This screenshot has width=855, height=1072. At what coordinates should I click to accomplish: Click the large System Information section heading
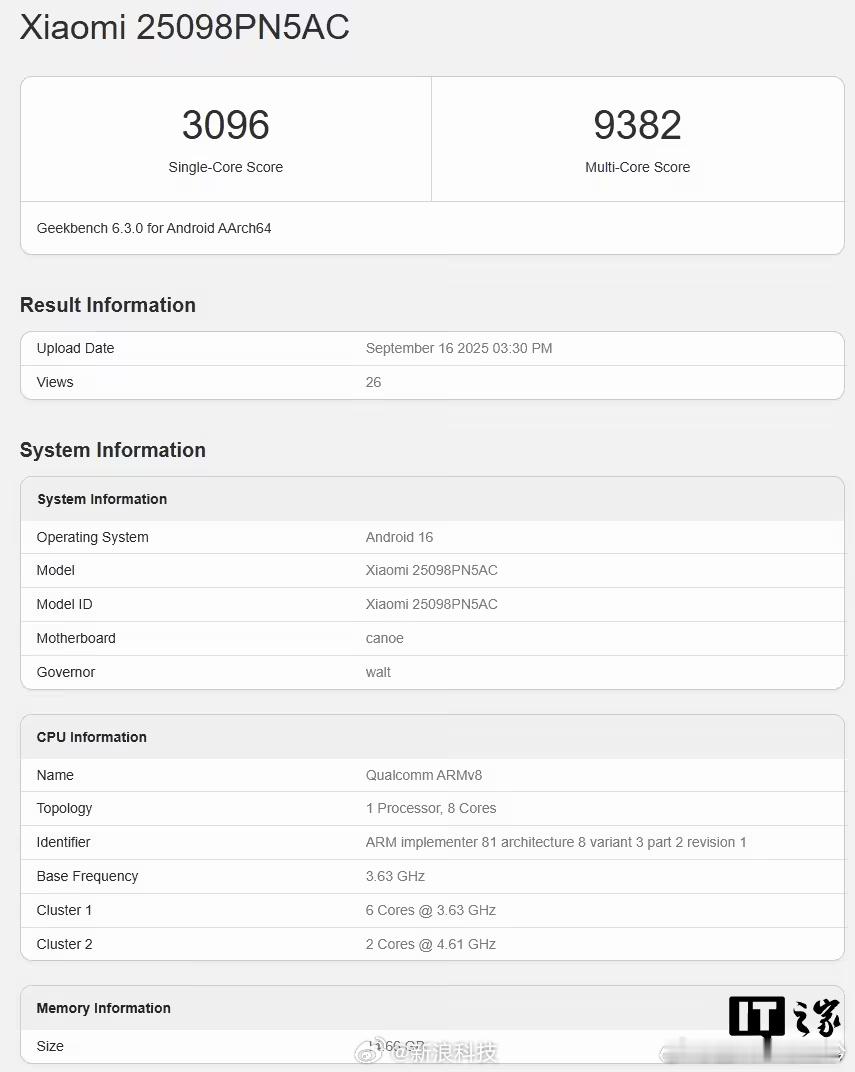tap(113, 450)
